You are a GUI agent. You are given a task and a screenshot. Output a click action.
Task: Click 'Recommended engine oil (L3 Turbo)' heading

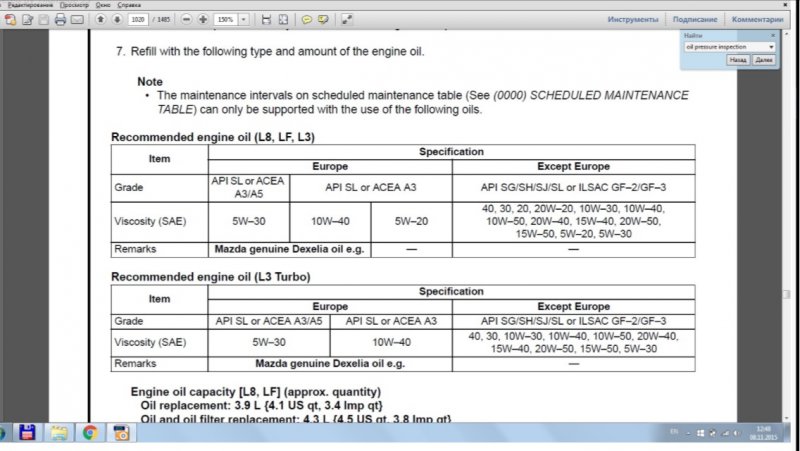[x=211, y=277]
